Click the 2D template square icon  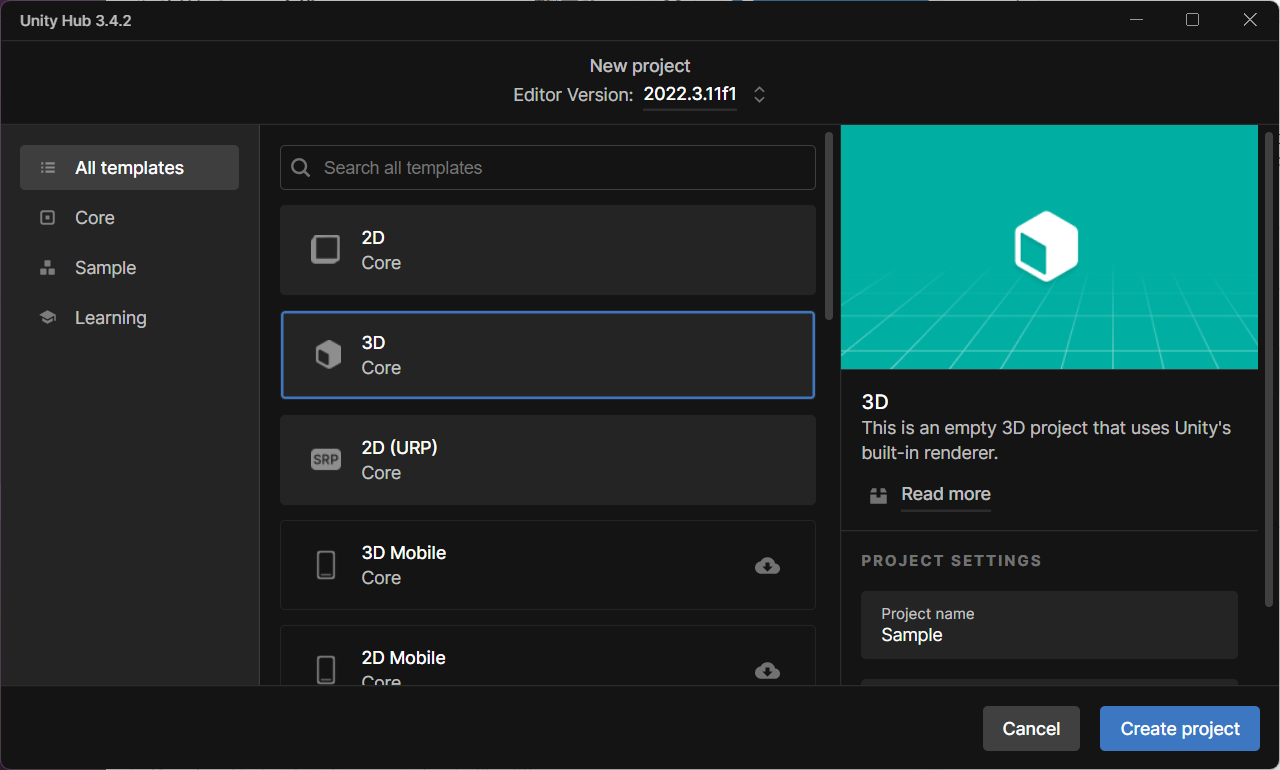click(325, 249)
